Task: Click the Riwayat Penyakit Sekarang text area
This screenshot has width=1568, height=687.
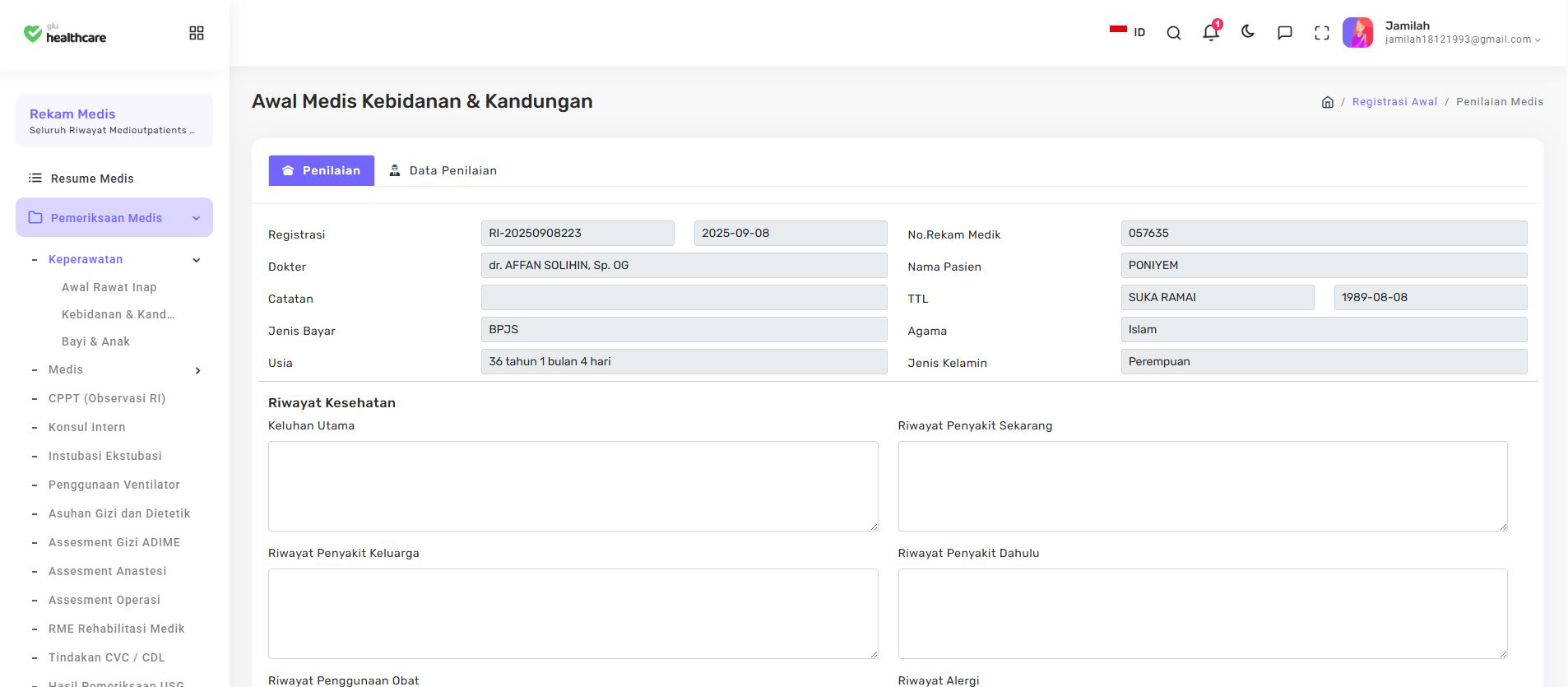Action: (1203, 486)
